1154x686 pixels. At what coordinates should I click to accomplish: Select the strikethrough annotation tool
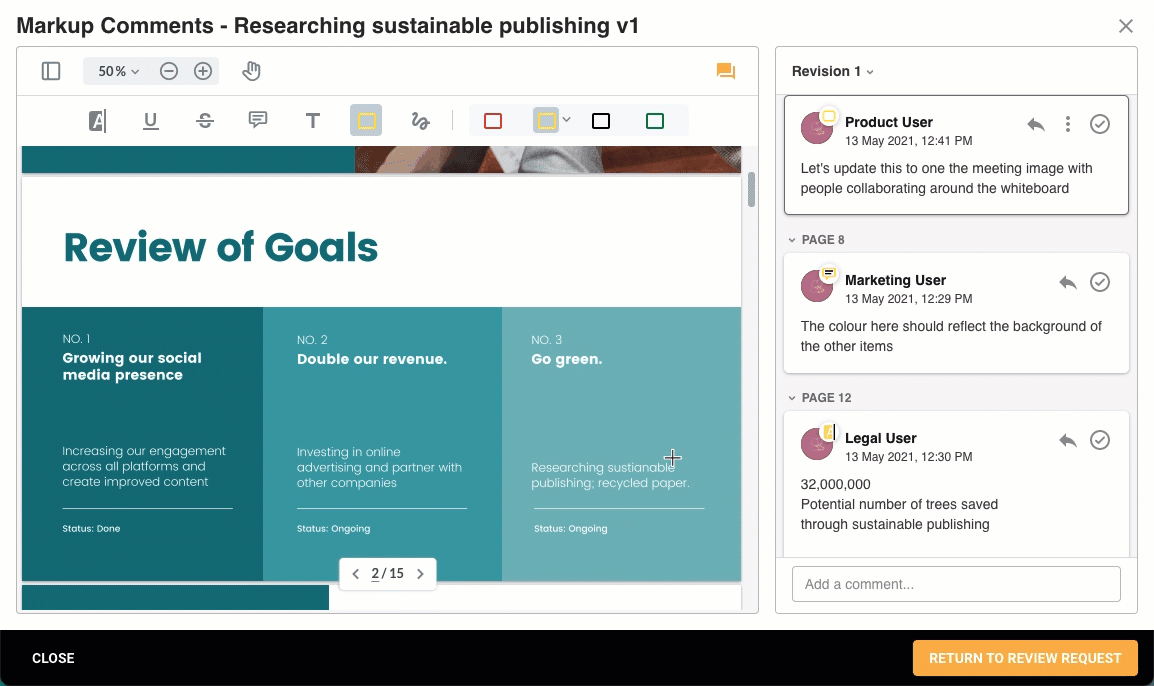click(x=205, y=121)
